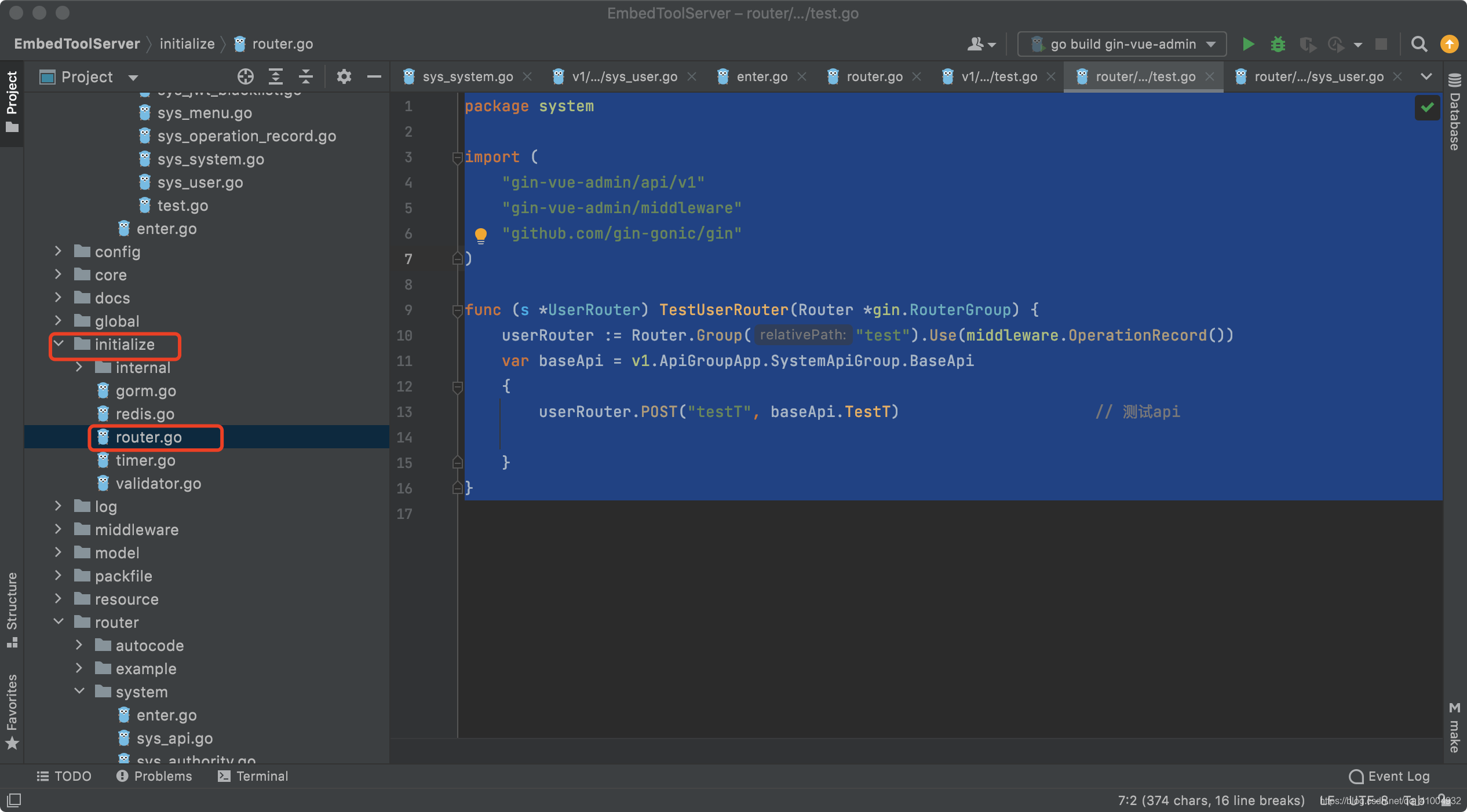Click the cursor position 7:2 status
Image resolution: width=1467 pixels, height=812 pixels.
[1211, 800]
